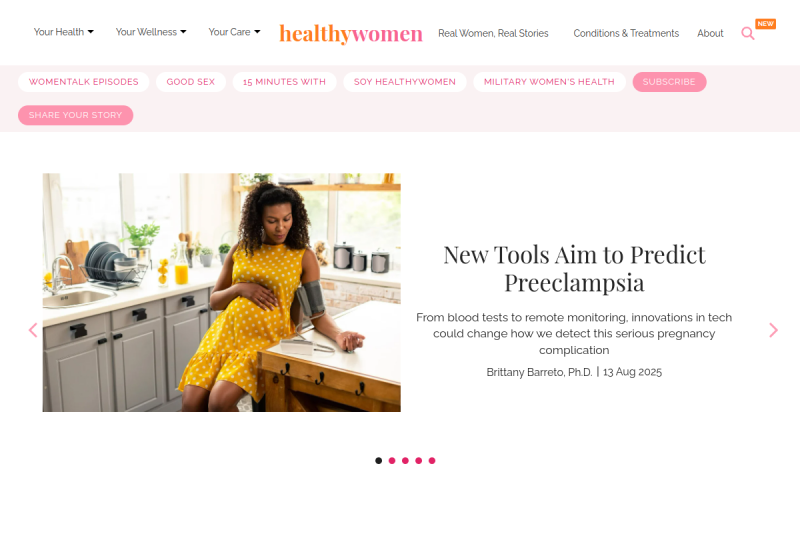Viewport: 800px width, 533px height.
Task: Expand the Your Care dropdown
Action: point(234,32)
